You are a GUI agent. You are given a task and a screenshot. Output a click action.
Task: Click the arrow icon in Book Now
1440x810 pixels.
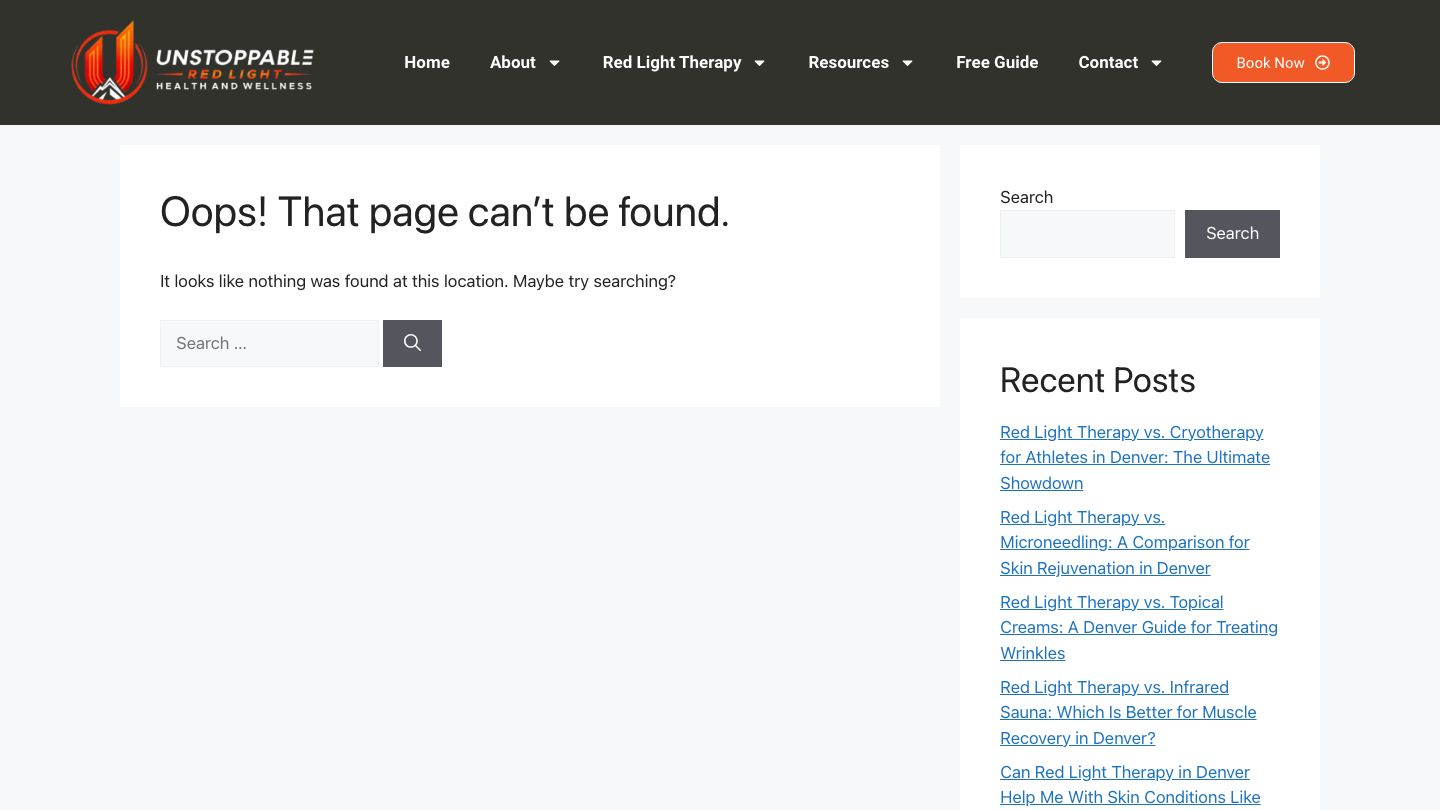[1322, 63]
